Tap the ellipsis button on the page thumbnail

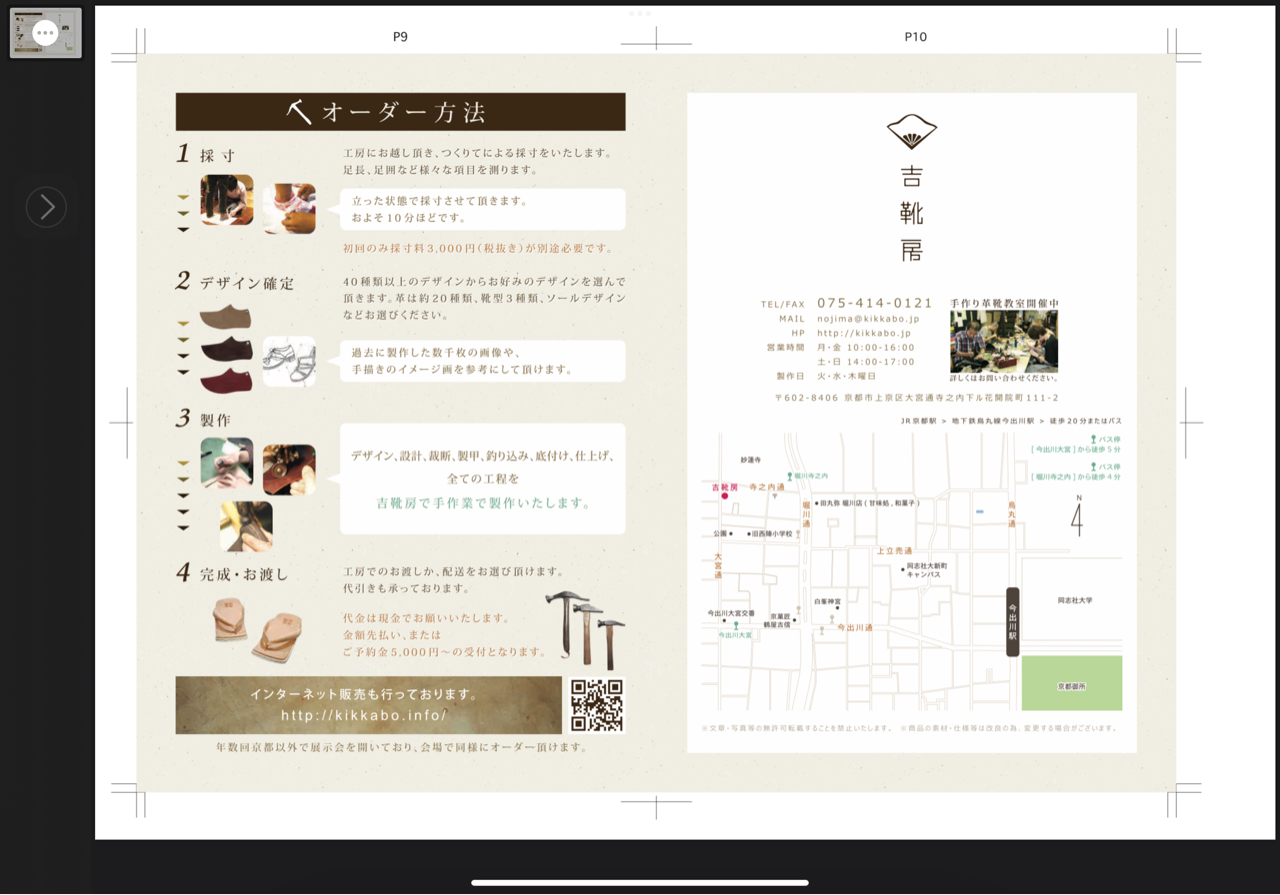point(45,33)
